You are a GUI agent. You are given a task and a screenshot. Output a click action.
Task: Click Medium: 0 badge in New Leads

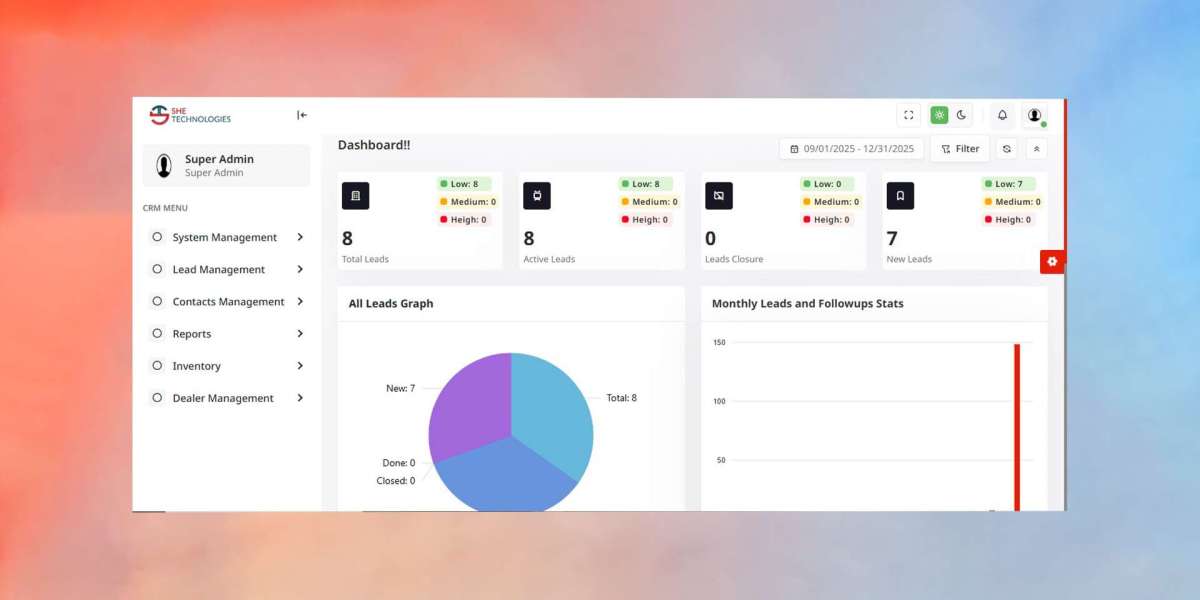click(1011, 202)
